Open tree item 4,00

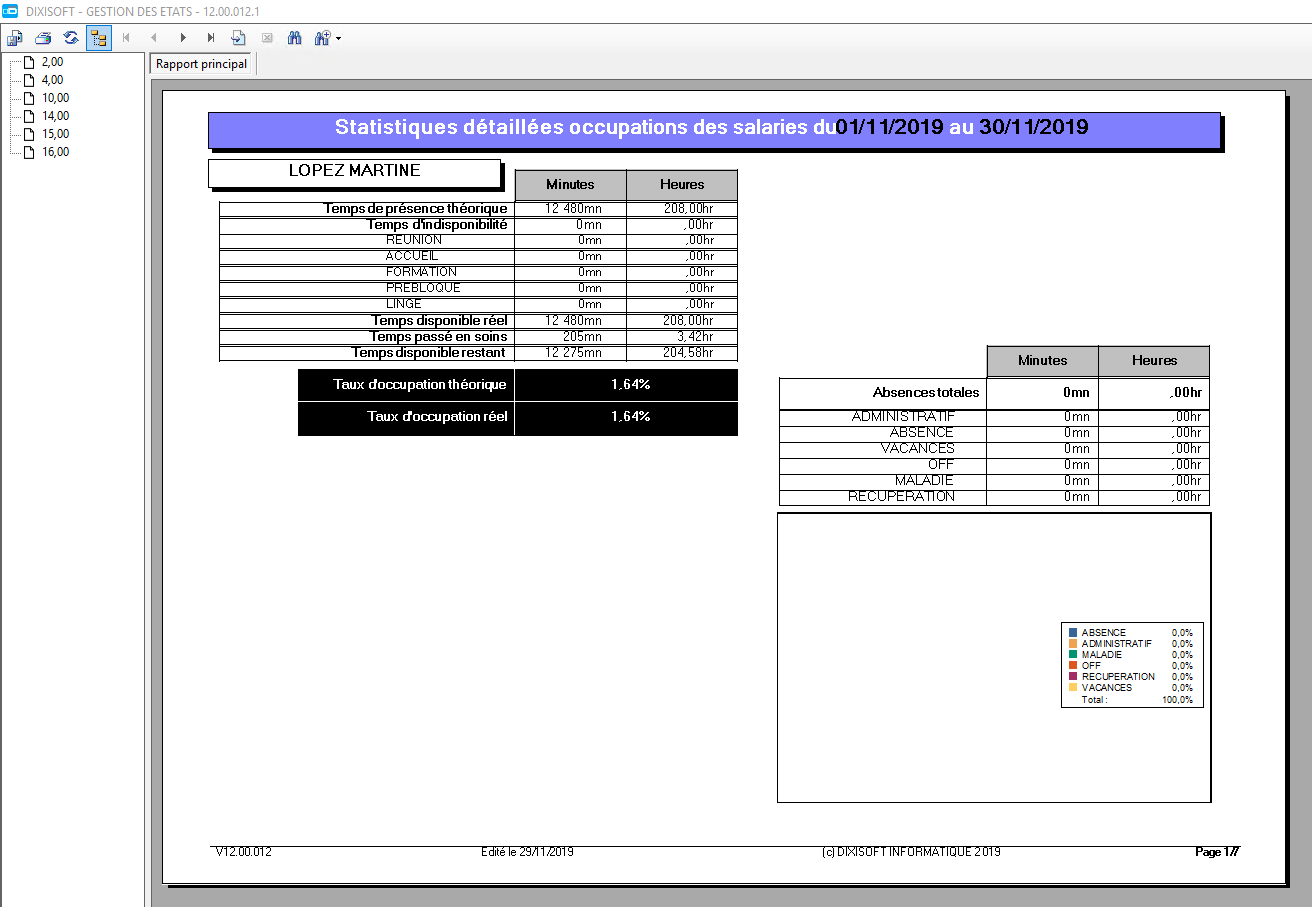[52, 80]
